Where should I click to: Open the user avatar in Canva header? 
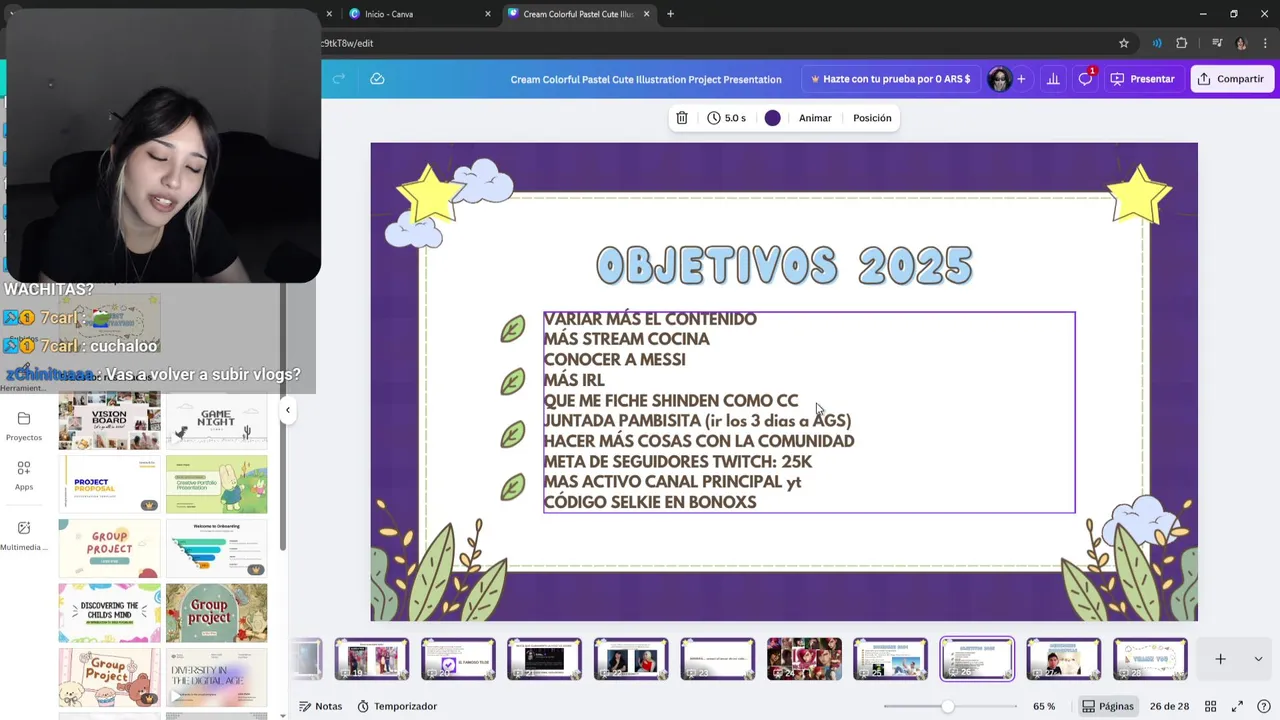[x=998, y=79]
